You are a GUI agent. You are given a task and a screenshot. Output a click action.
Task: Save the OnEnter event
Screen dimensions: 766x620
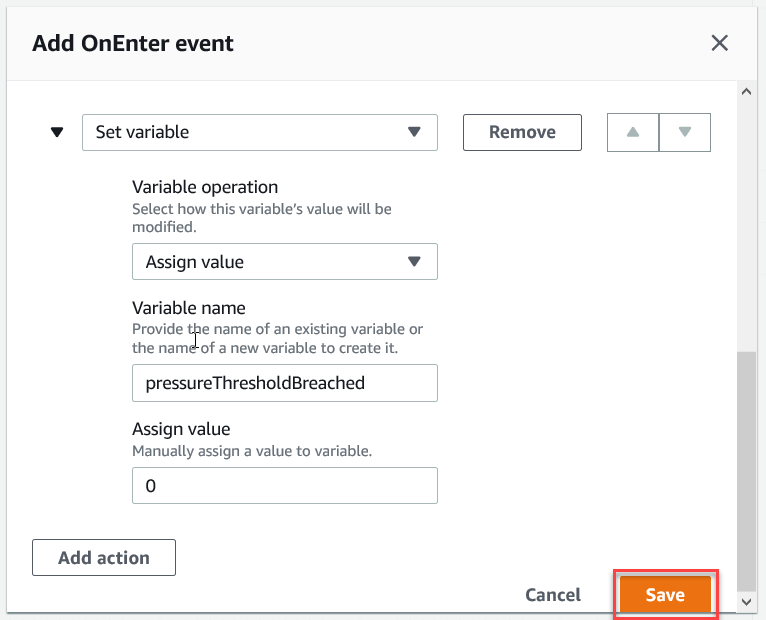[665, 595]
